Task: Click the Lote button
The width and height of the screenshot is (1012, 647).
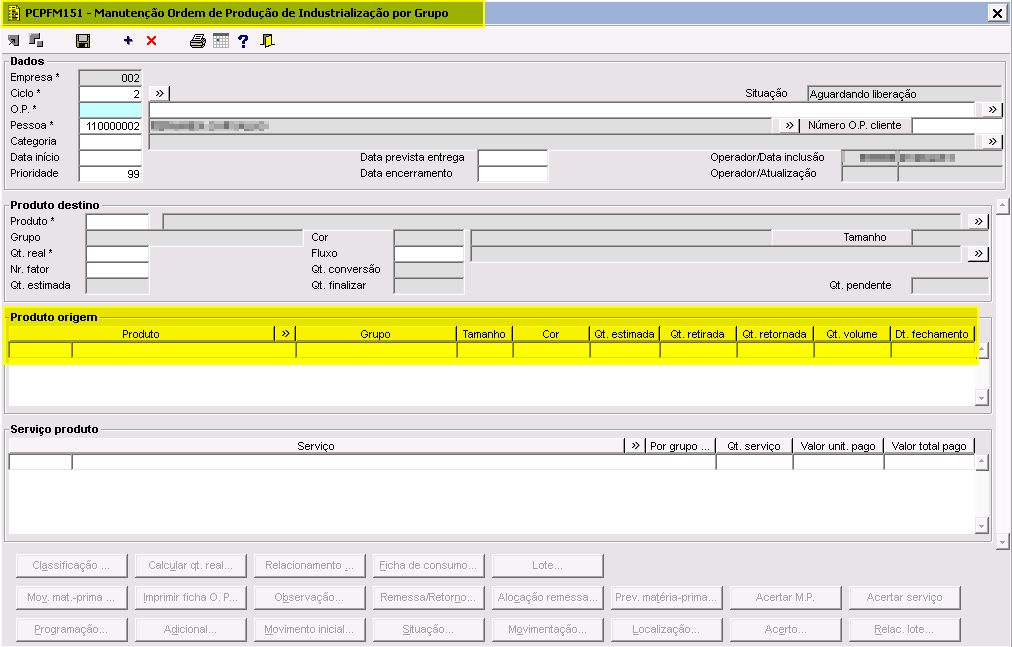Action: (x=547, y=565)
